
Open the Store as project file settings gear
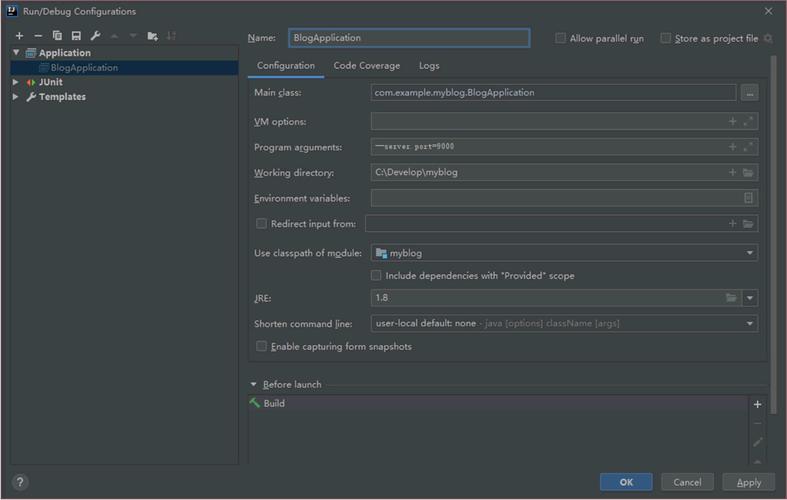coord(768,38)
